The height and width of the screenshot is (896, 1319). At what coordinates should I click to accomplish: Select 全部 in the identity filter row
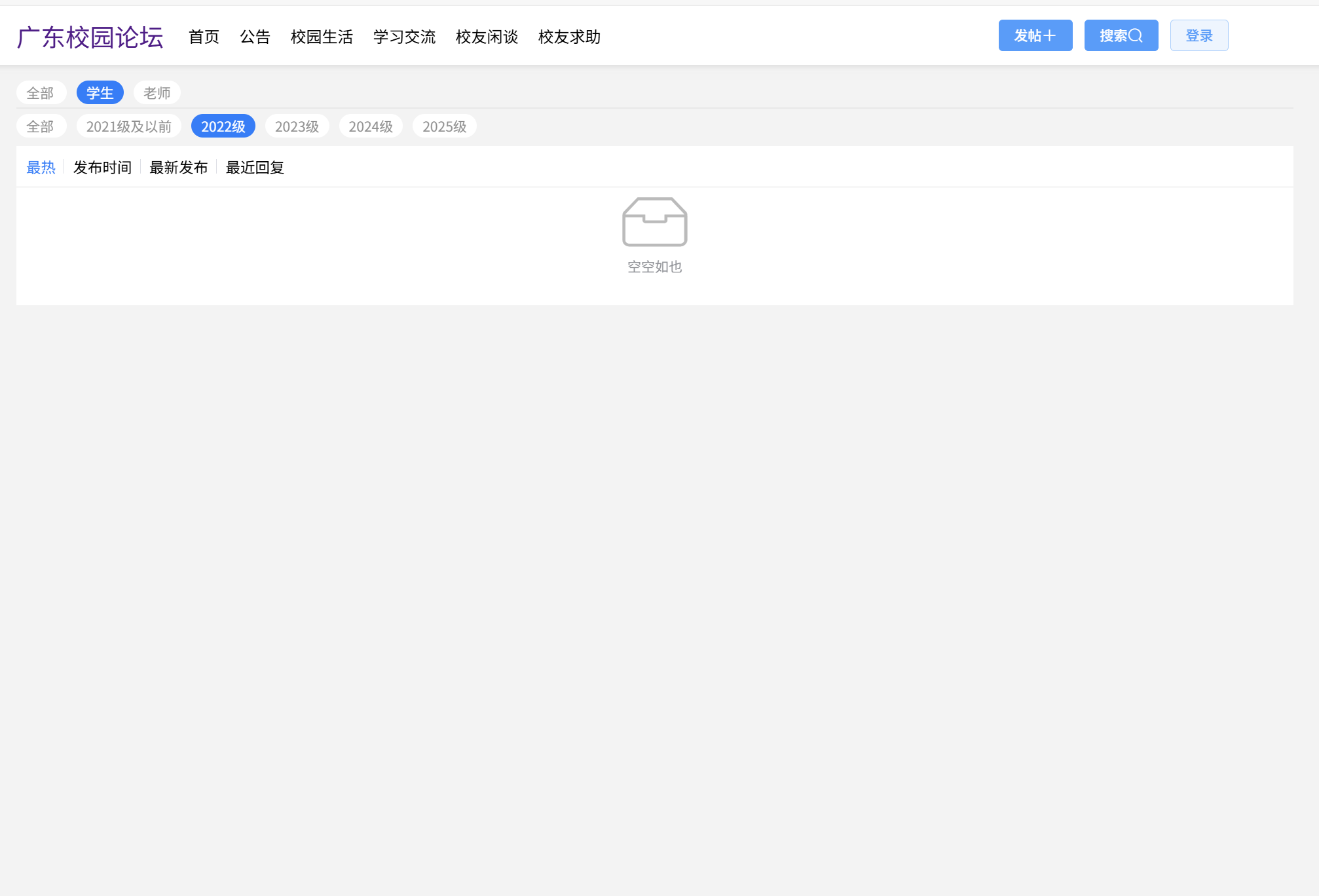pos(41,92)
